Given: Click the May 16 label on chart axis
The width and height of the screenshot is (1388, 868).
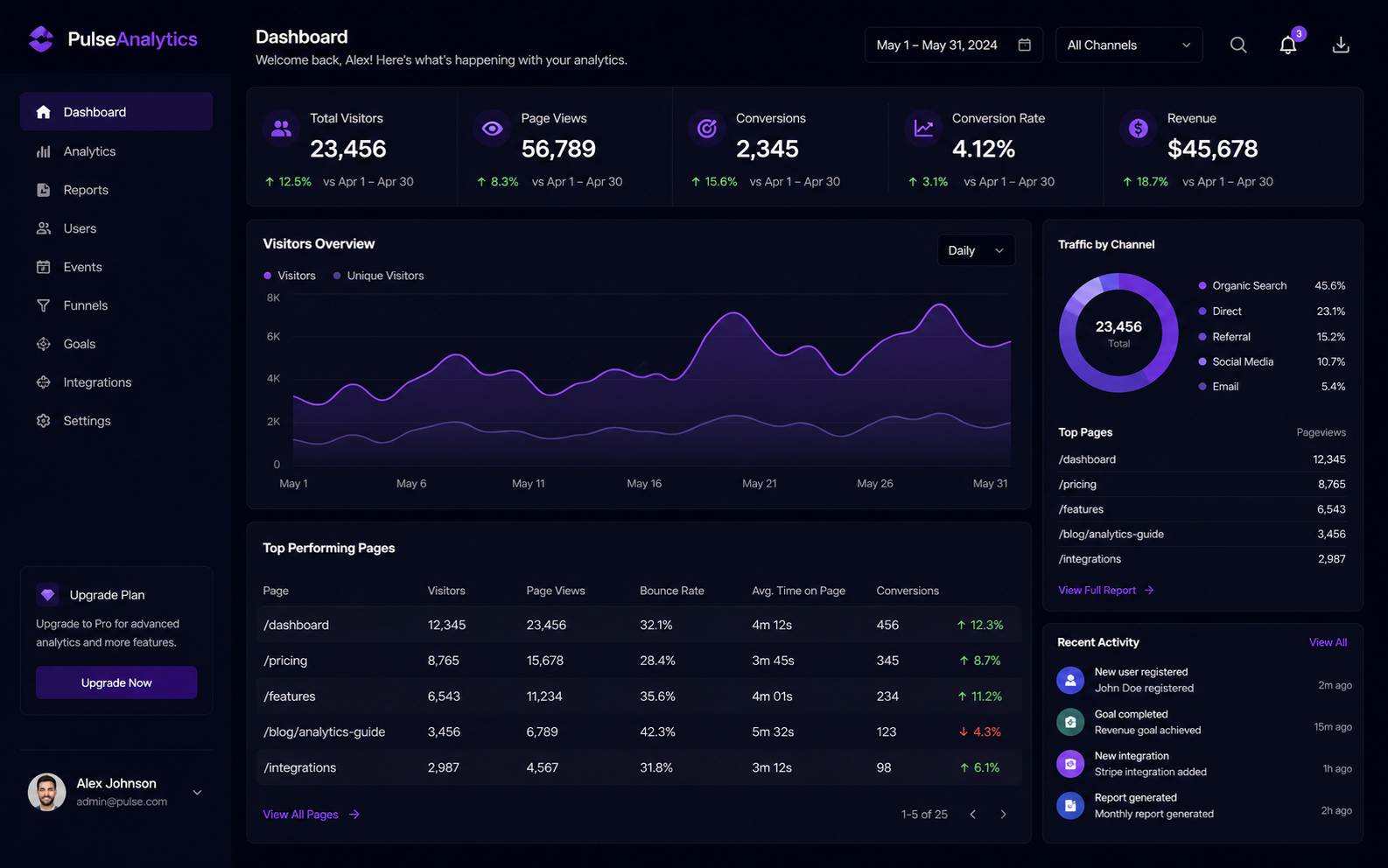Looking at the screenshot, I should coord(644,484).
